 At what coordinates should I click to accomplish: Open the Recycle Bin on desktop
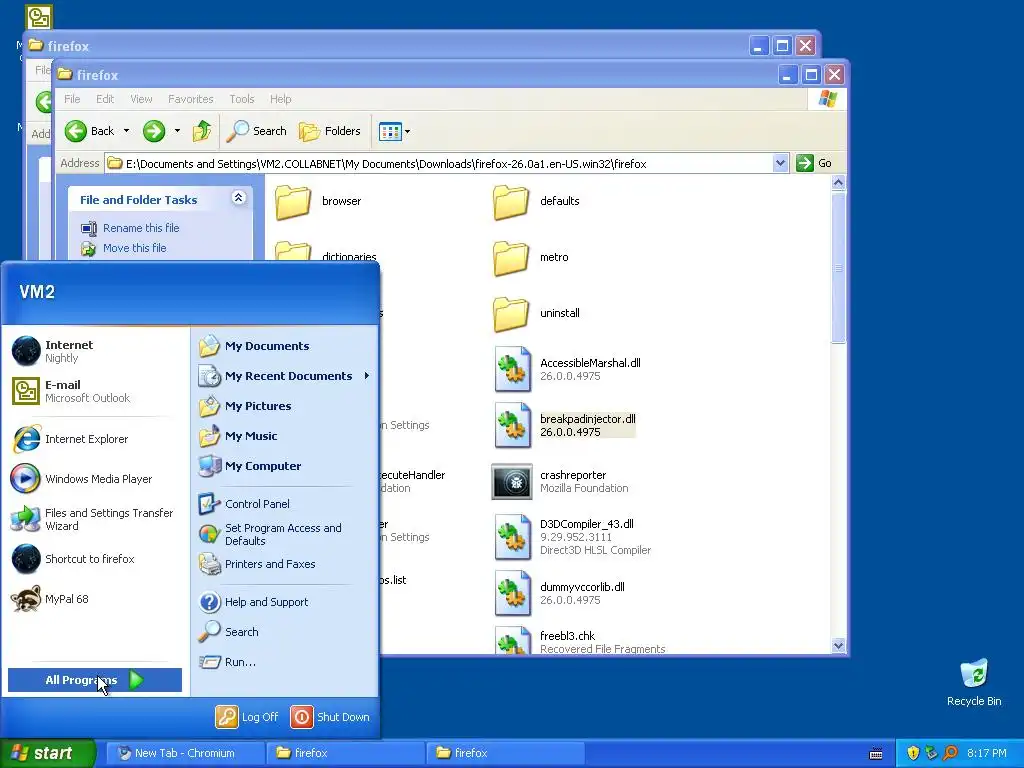974,683
